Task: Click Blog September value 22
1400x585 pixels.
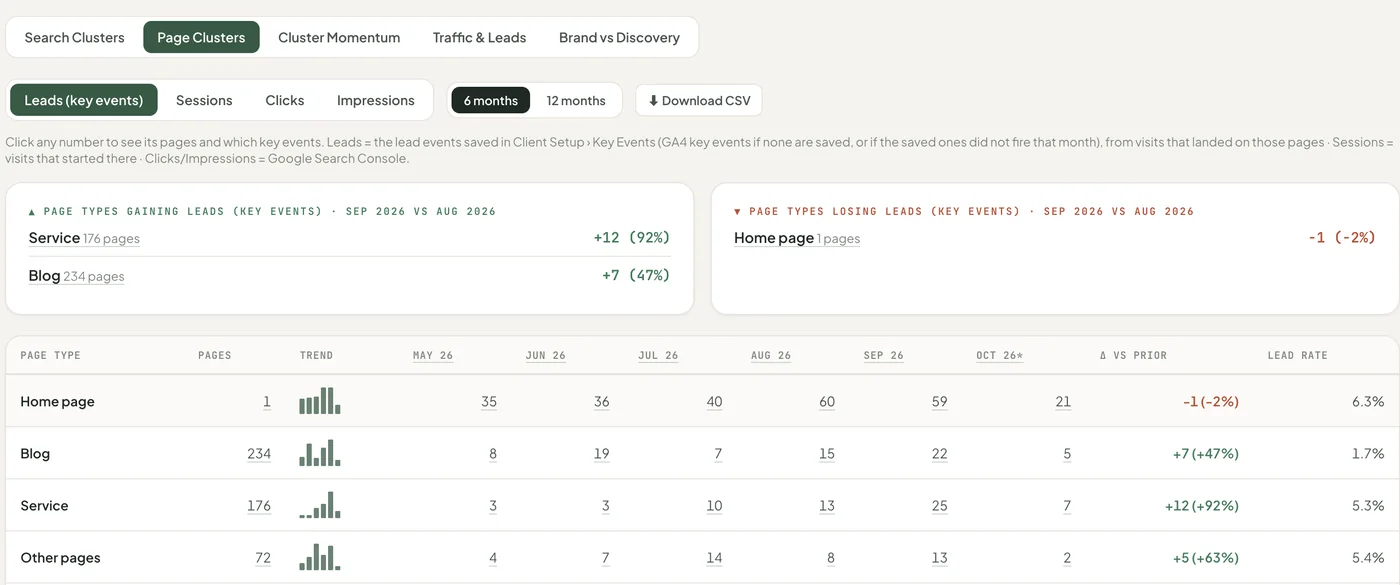Action: click(x=939, y=454)
